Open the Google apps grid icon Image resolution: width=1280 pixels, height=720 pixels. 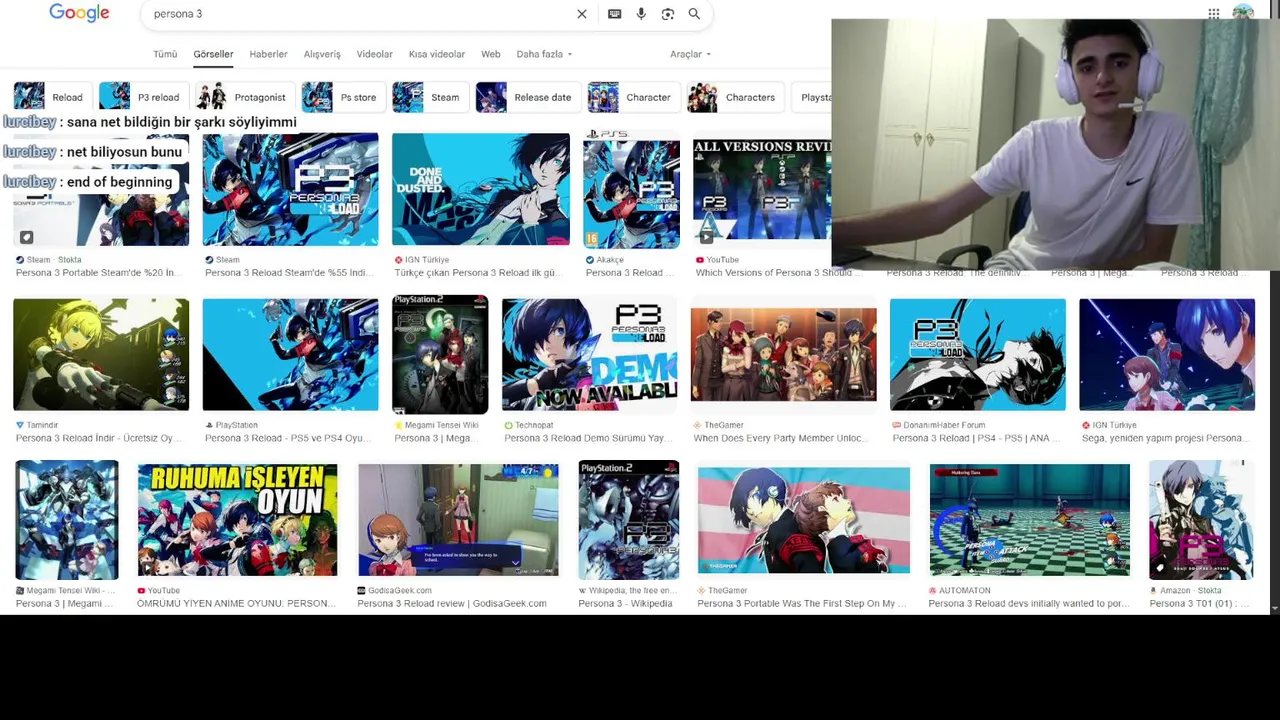[x=1213, y=14]
